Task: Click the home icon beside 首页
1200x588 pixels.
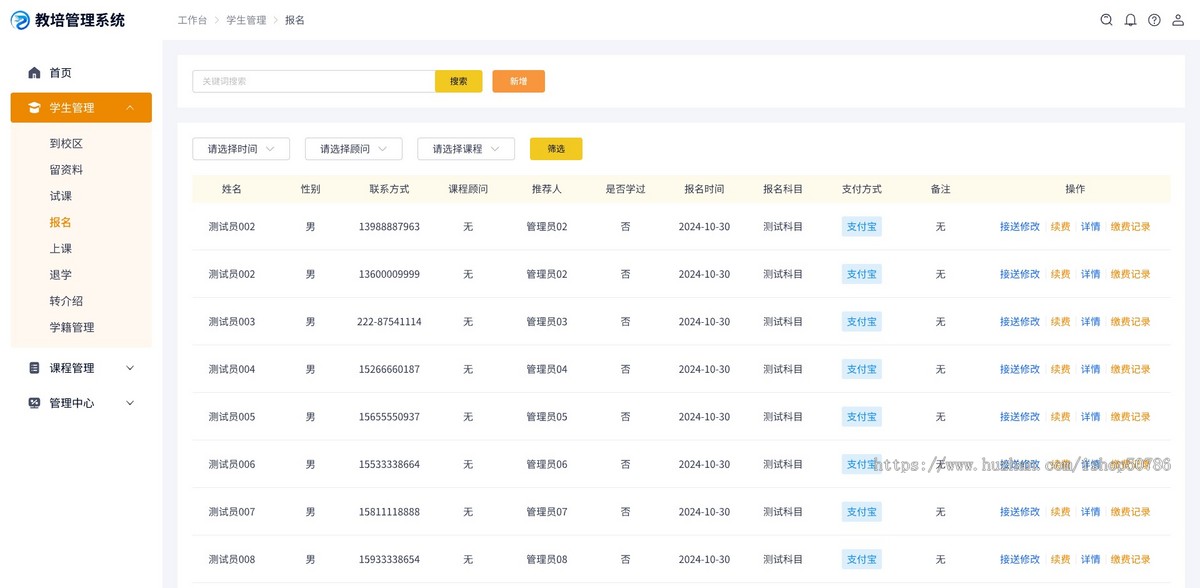Action: click(x=34, y=73)
